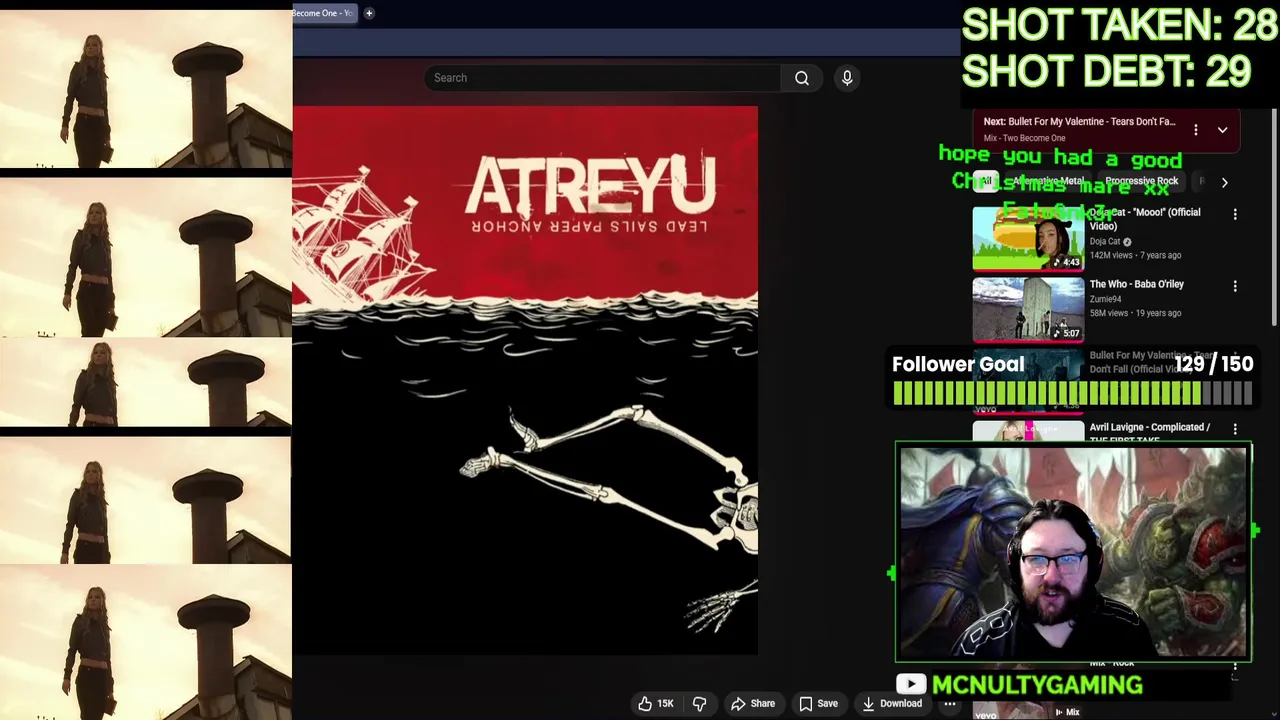Click Next: Bullet For My Valentine title
This screenshot has width=1280, height=720.
coord(1079,122)
